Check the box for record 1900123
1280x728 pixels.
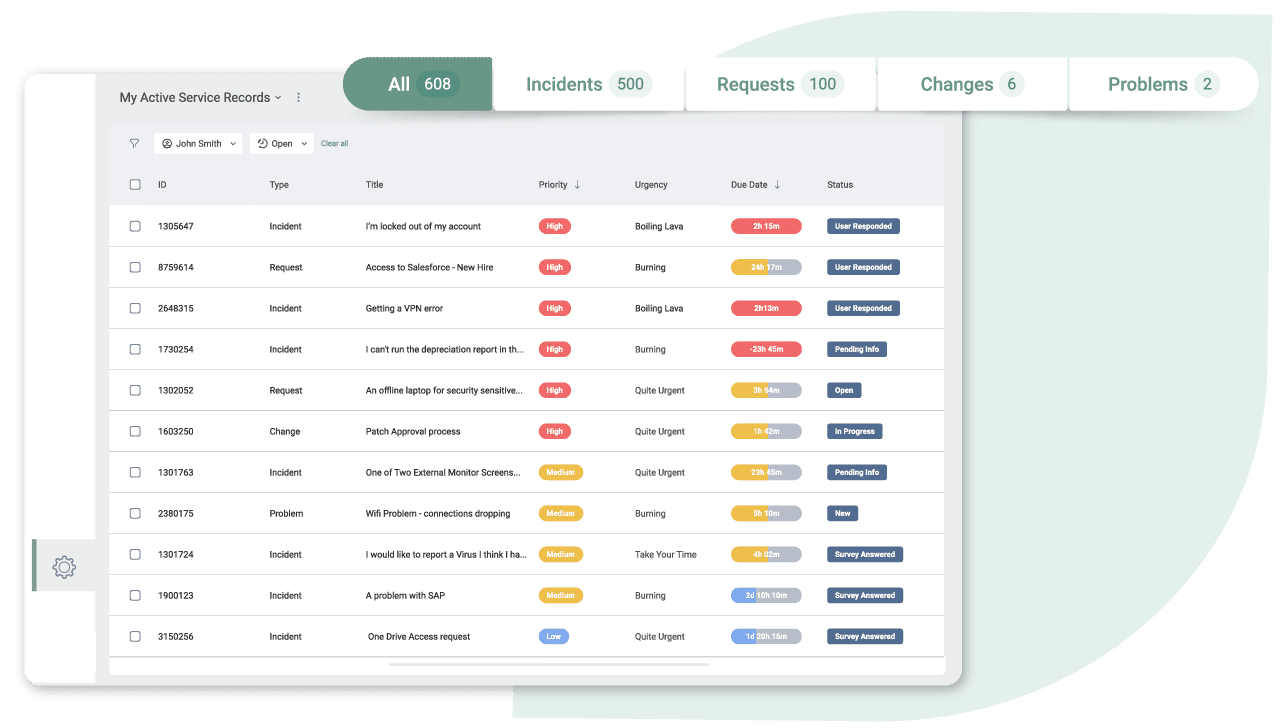pos(135,595)
